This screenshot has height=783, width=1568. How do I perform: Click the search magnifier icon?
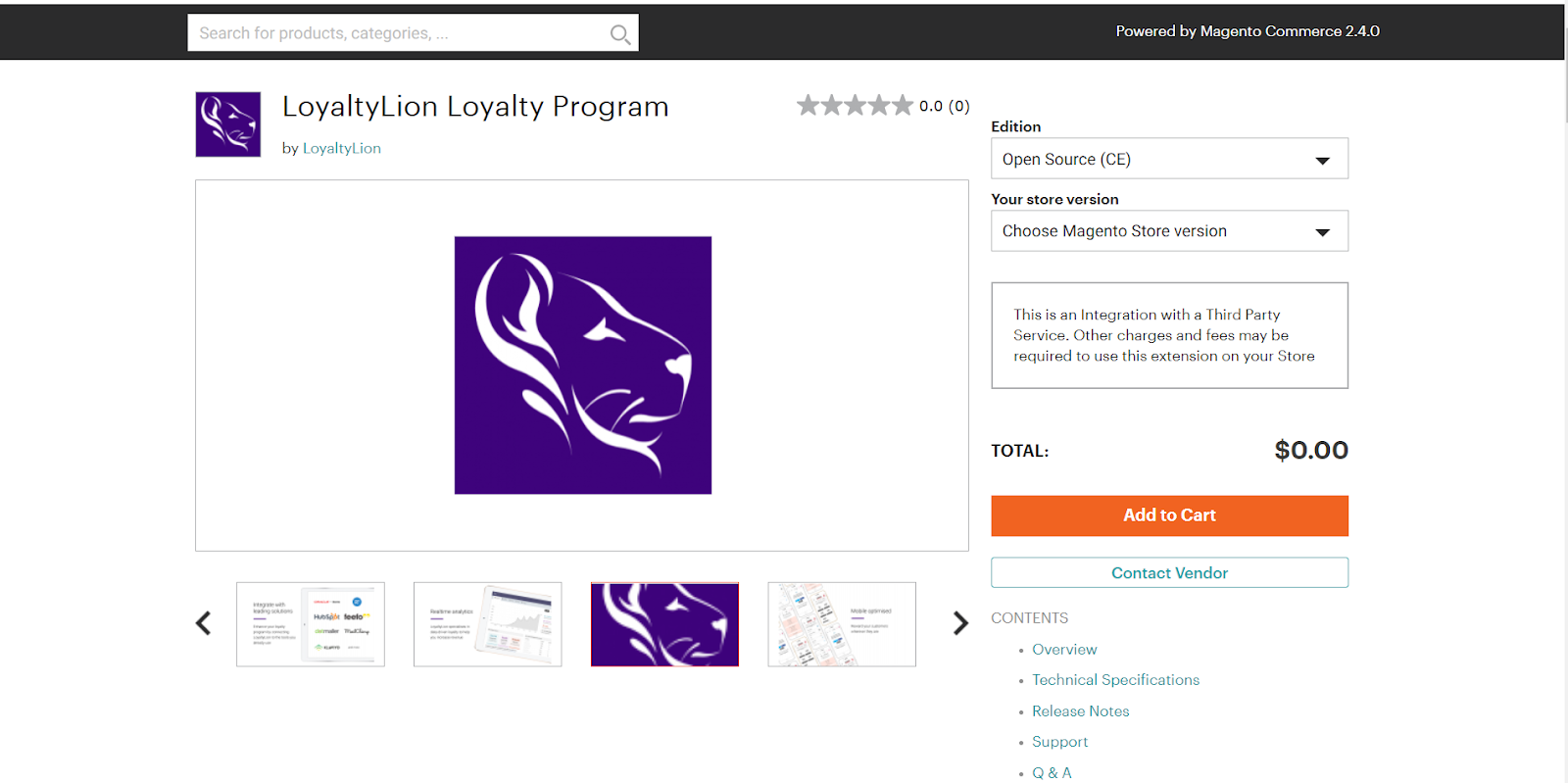619,34
